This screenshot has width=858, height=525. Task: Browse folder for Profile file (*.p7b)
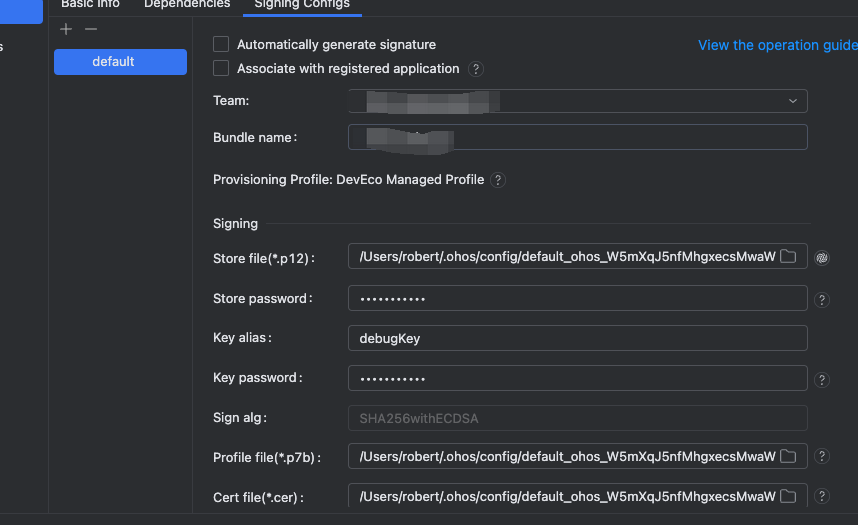pos(788,456)
